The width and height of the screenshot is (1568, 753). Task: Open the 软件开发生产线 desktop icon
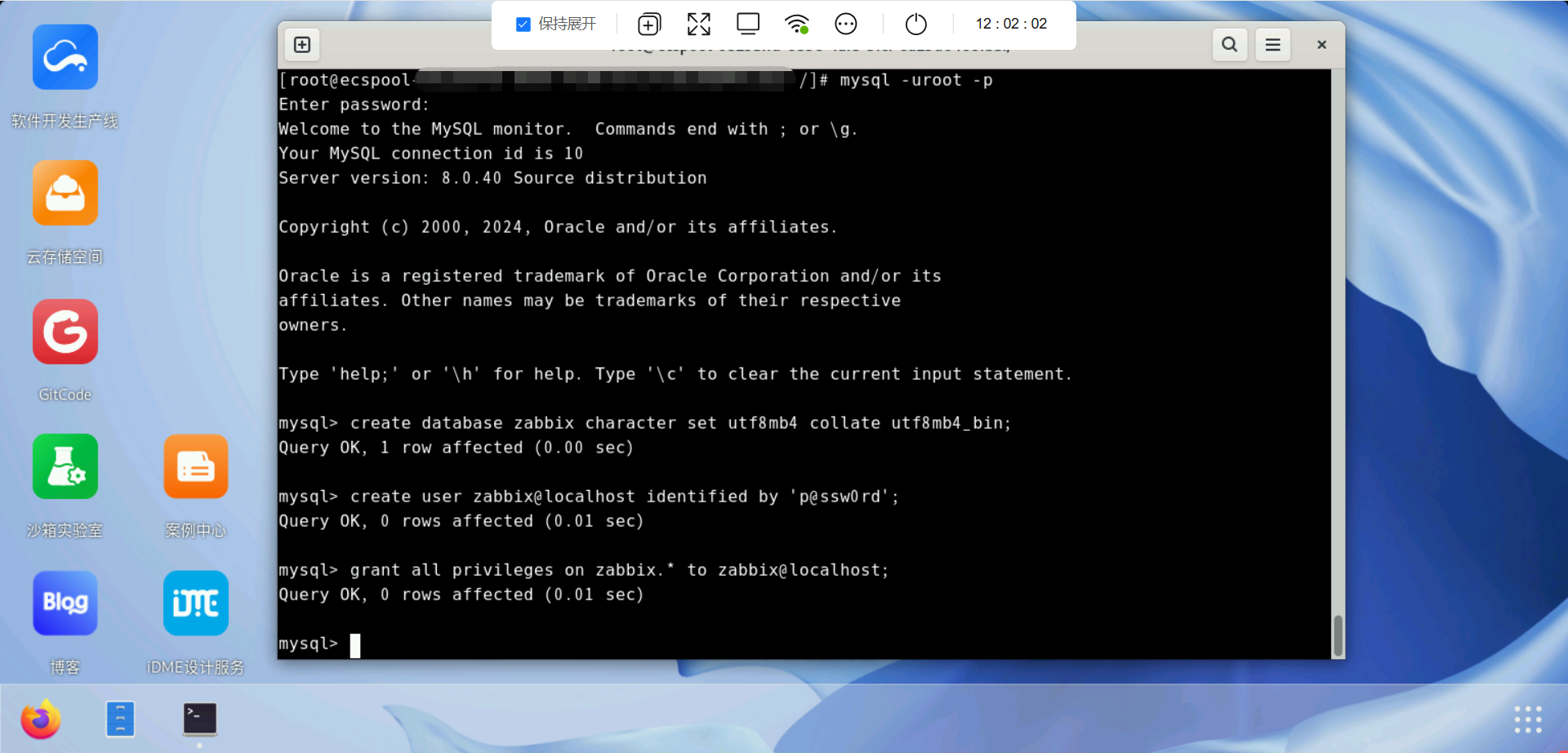[65, 57]
